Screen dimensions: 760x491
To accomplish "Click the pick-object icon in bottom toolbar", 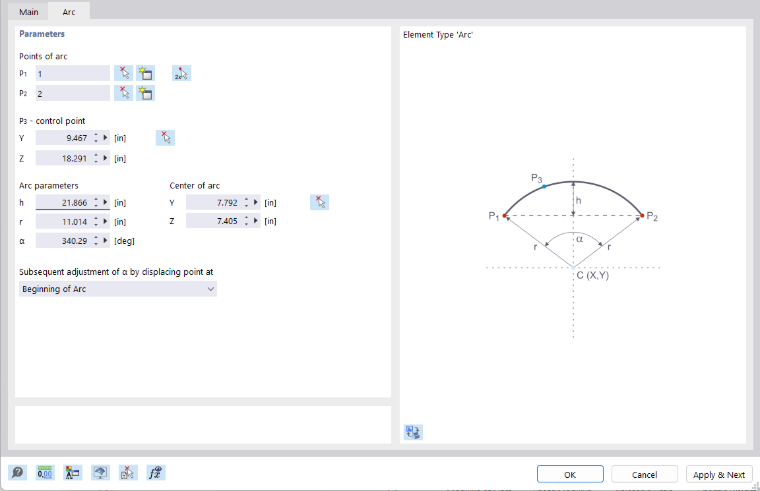I will (x=128, y=473).
